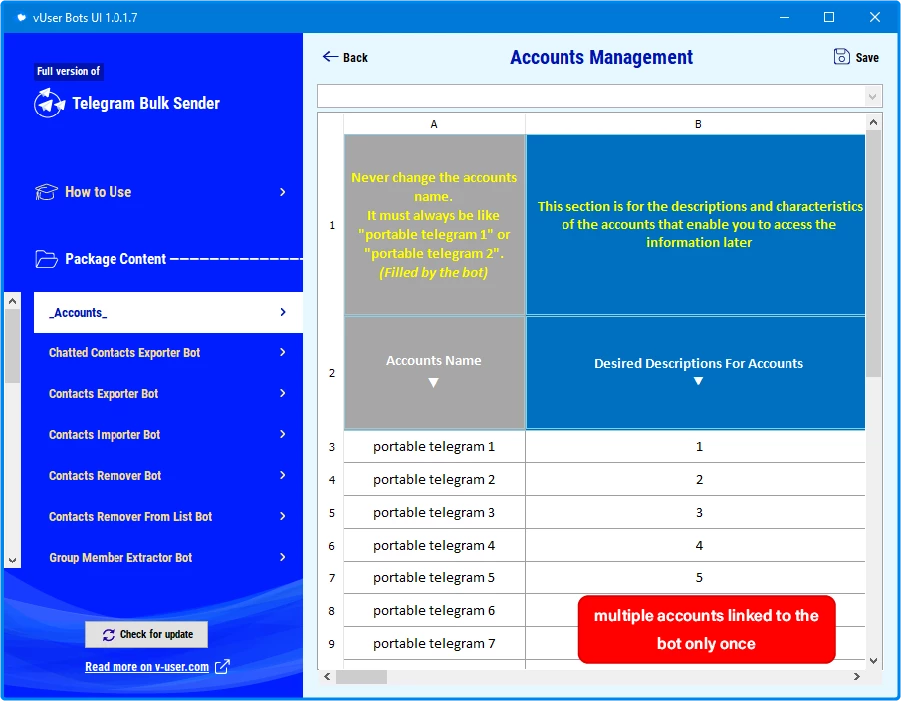Click the Back arrow icon
901x701 pixels.
[x=330, y=56]
